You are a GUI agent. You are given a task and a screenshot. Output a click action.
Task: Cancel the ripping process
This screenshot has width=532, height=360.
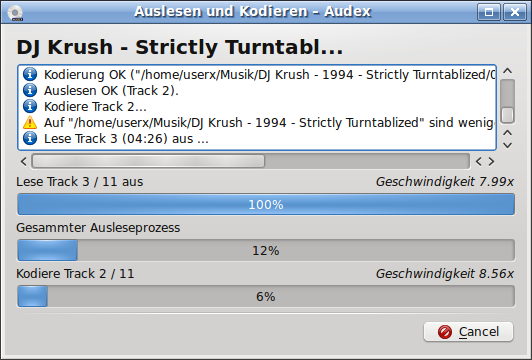coord(468,331)
